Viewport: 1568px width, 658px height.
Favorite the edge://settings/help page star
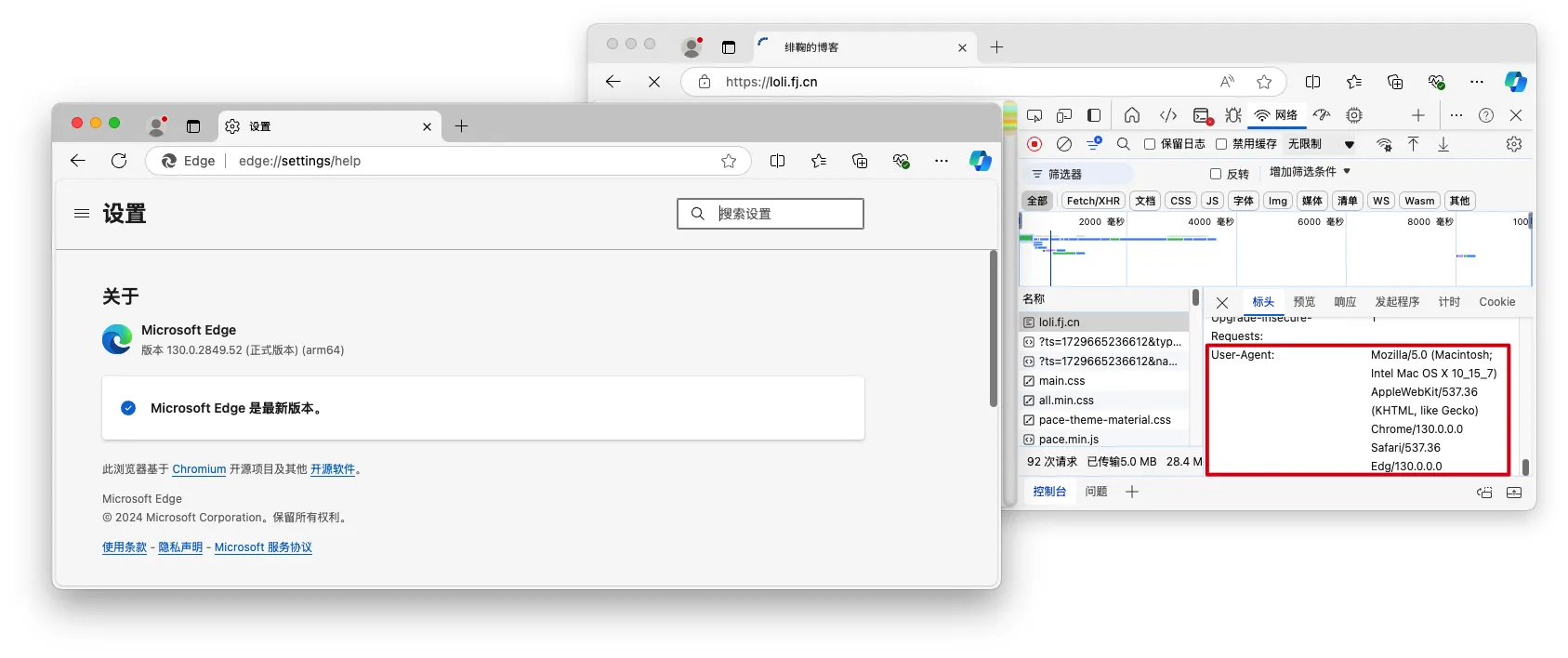click(729, 161)
